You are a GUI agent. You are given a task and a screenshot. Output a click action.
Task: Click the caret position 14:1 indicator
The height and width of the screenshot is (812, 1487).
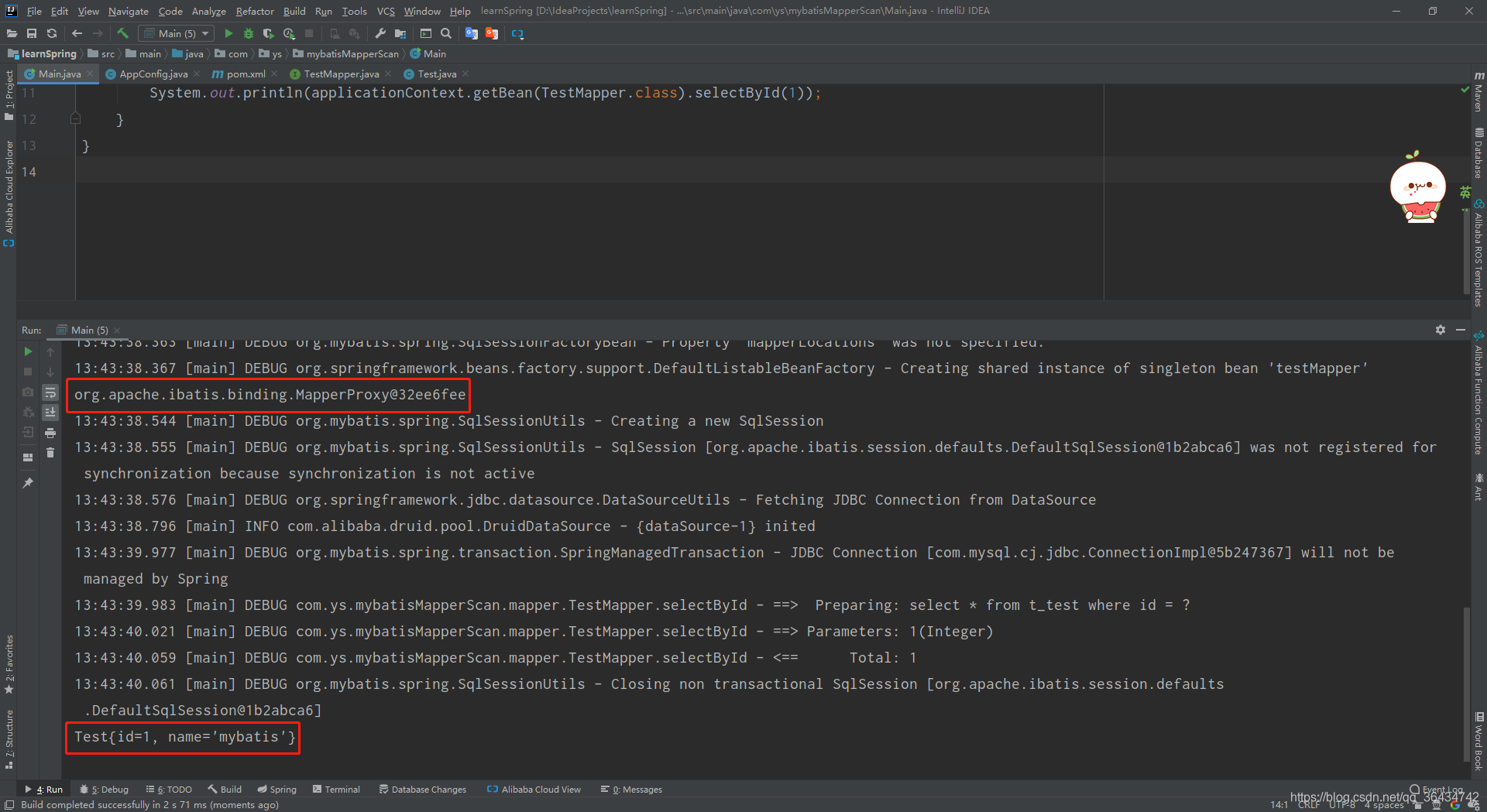point(1279,805)
